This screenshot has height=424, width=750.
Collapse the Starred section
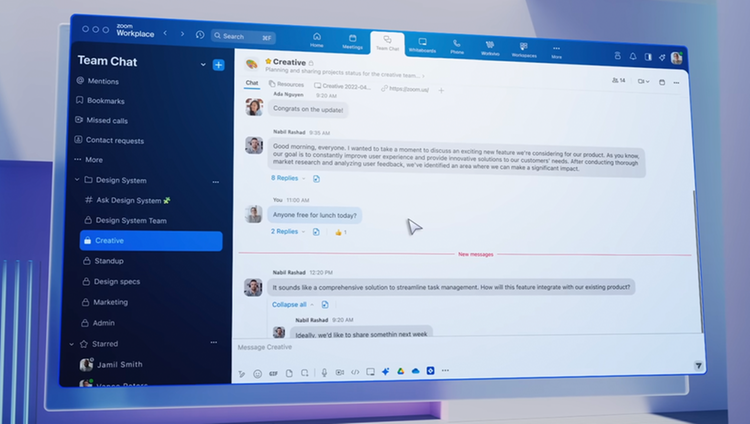[72, 344]
